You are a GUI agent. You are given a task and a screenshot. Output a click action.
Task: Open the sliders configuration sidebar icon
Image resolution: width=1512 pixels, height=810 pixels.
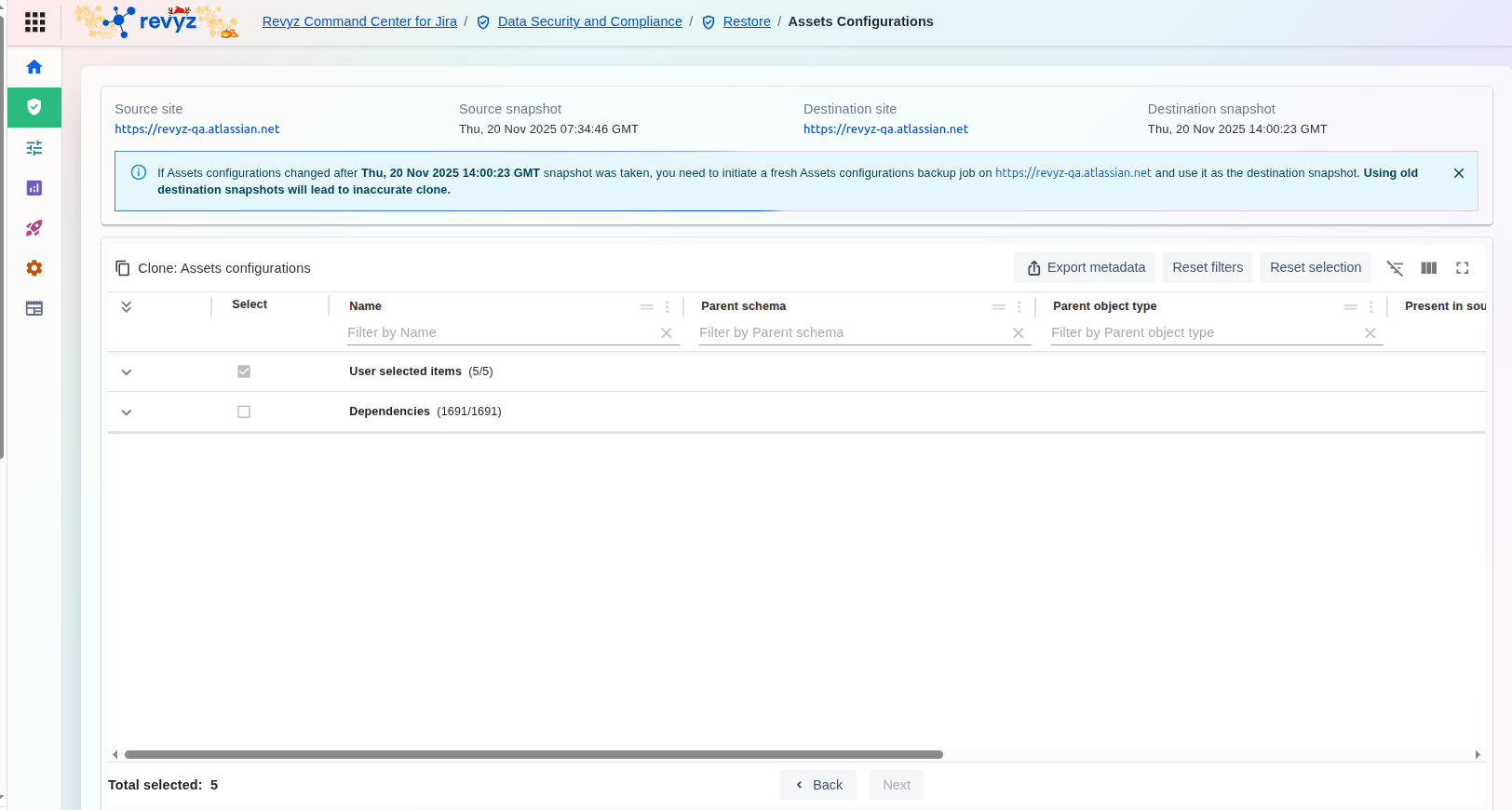(x=34, y=148)
